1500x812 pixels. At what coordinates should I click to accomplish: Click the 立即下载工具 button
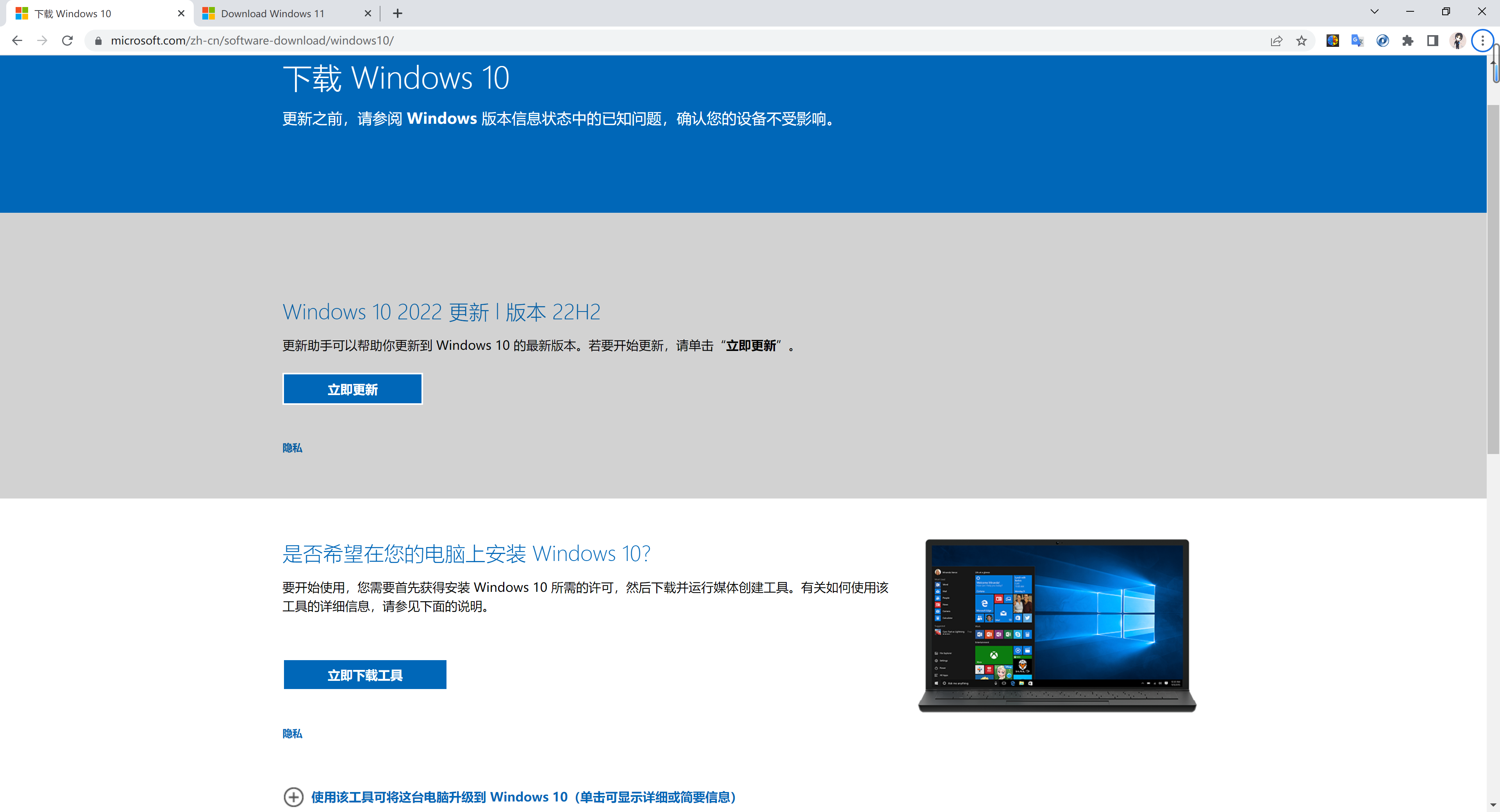(364, 675)
